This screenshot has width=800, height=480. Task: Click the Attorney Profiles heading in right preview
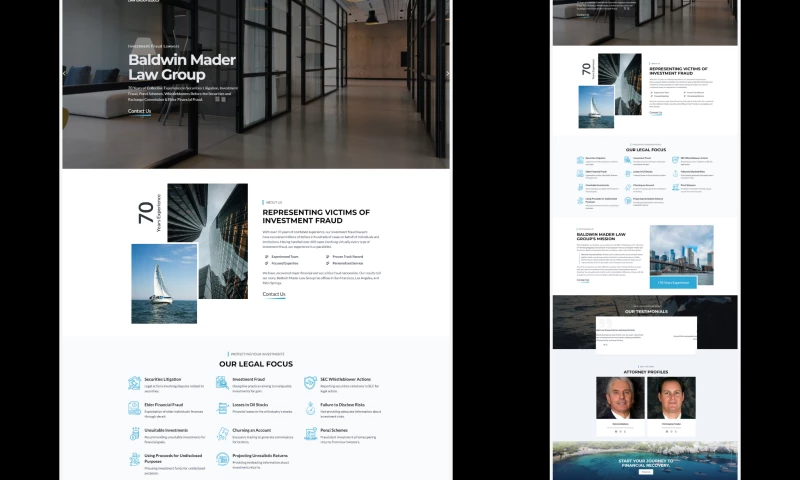point(645,372)
